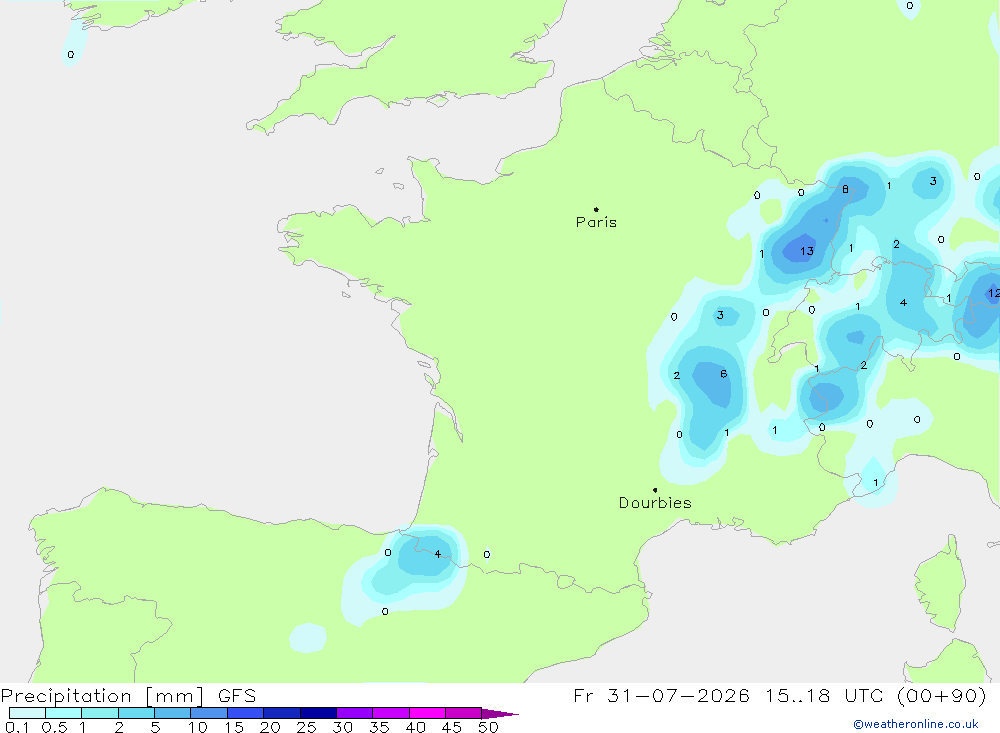Click the 35 legend scale label
Screen dimensions: 1000x733
tap(379, 727)
